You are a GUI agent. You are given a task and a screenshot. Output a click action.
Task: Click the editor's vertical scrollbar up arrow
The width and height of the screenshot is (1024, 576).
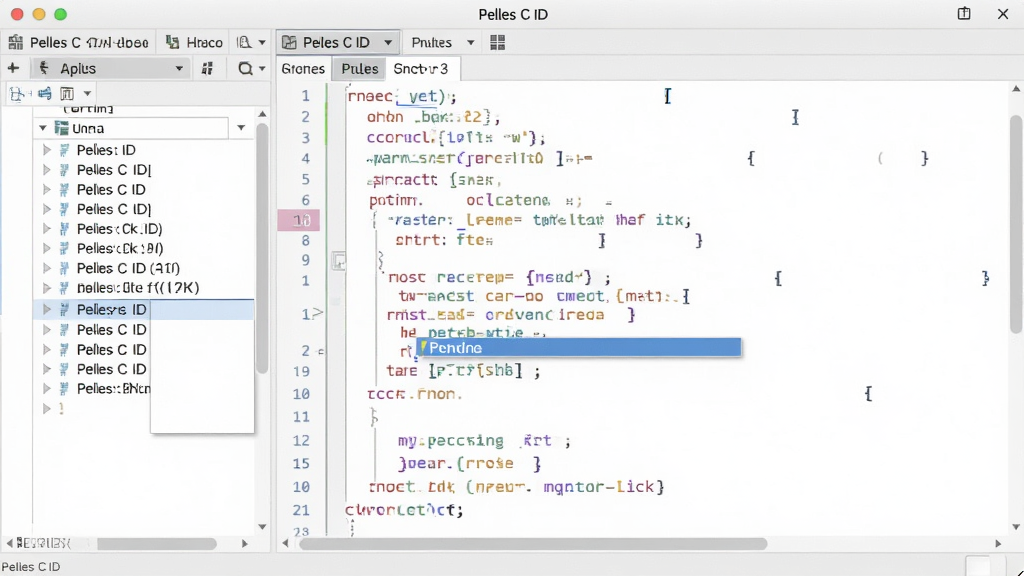click(x=1016, y=89)
